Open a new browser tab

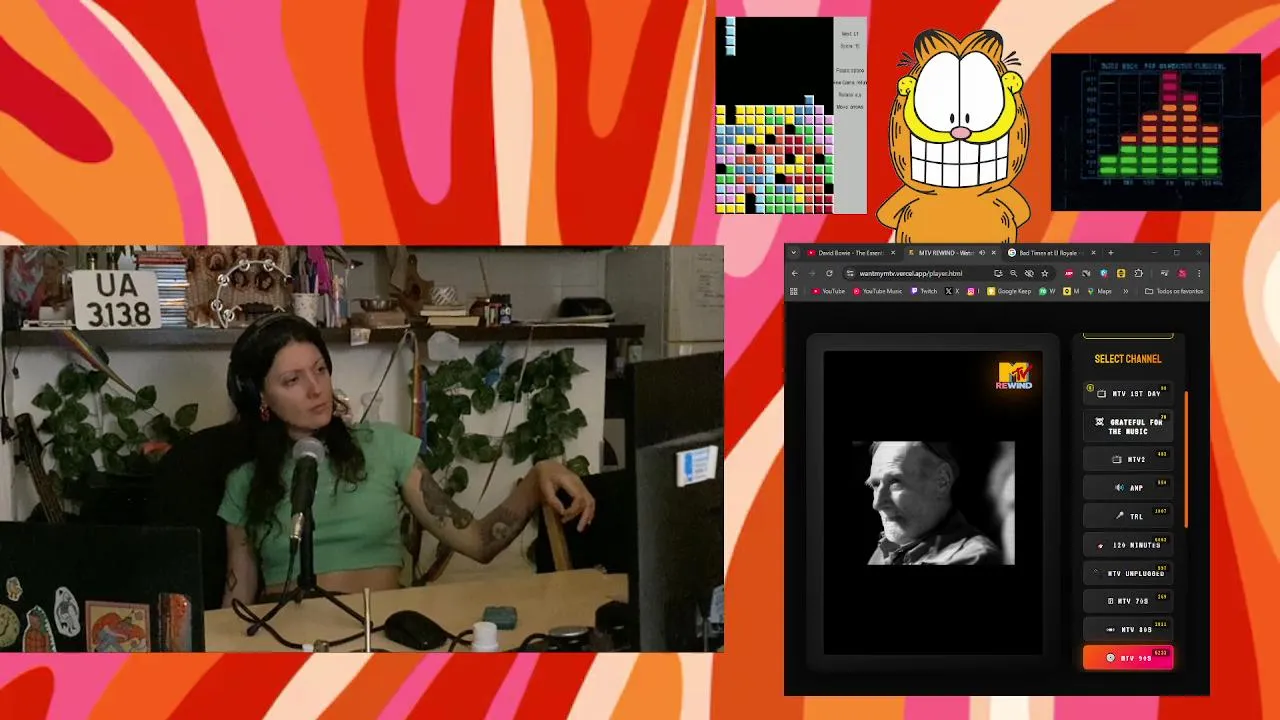(x=1111, y=253)
